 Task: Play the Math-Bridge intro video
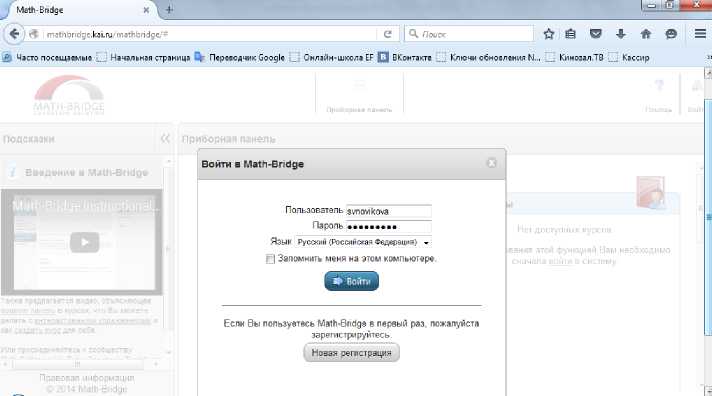pos(84,242)
